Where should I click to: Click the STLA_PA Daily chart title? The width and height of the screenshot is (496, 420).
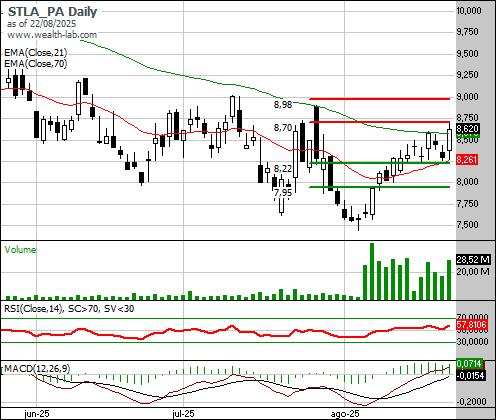tap(52, 12)
